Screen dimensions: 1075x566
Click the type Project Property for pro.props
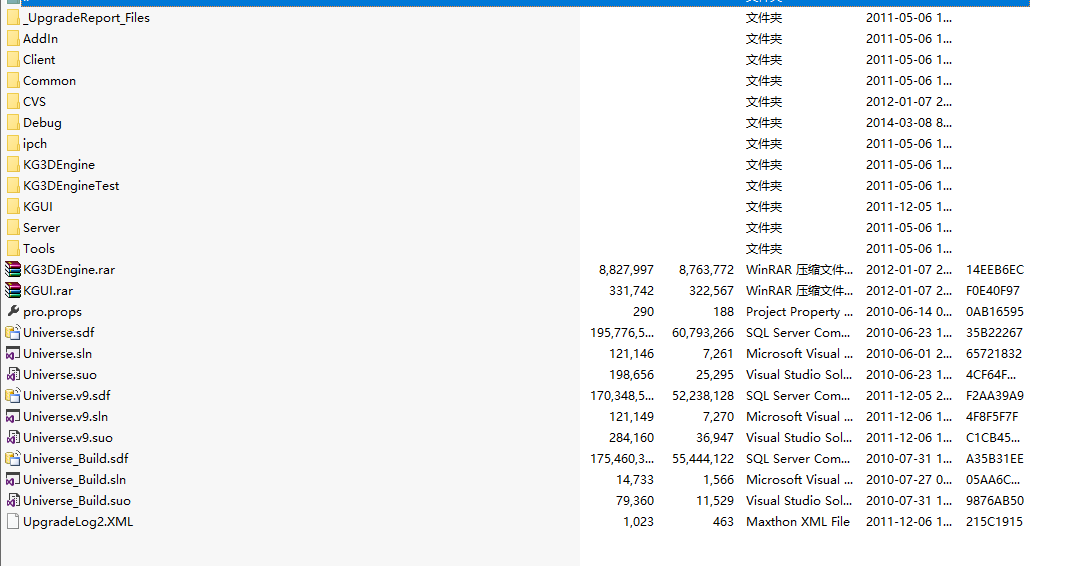(799, 312)
